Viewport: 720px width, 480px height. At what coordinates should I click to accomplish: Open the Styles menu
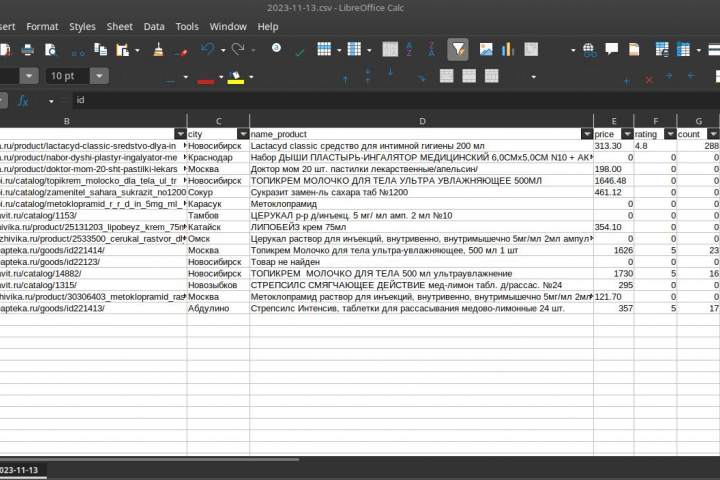click(x=82, y=27)
